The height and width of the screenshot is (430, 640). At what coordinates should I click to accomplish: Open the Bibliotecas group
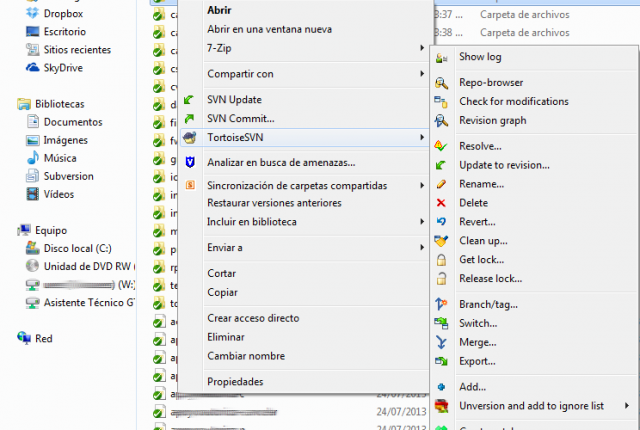tap(60, 104)
